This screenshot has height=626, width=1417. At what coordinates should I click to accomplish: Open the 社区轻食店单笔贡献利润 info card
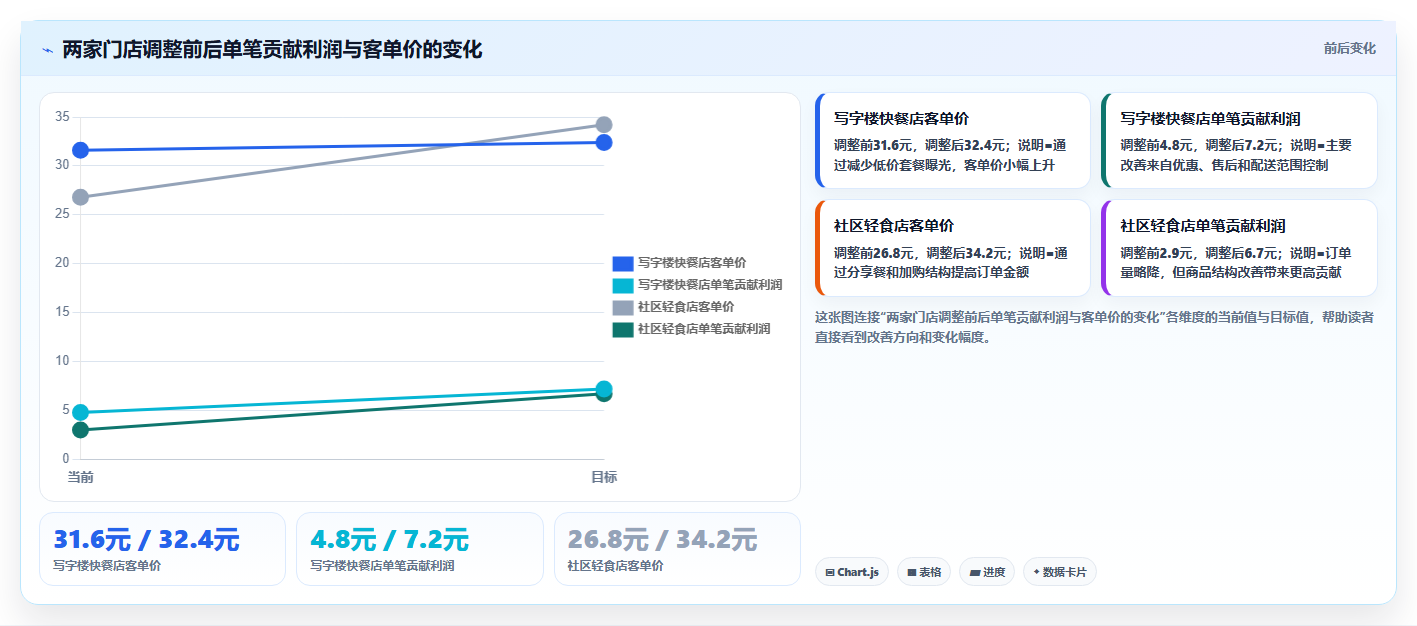click(1239, 248)
